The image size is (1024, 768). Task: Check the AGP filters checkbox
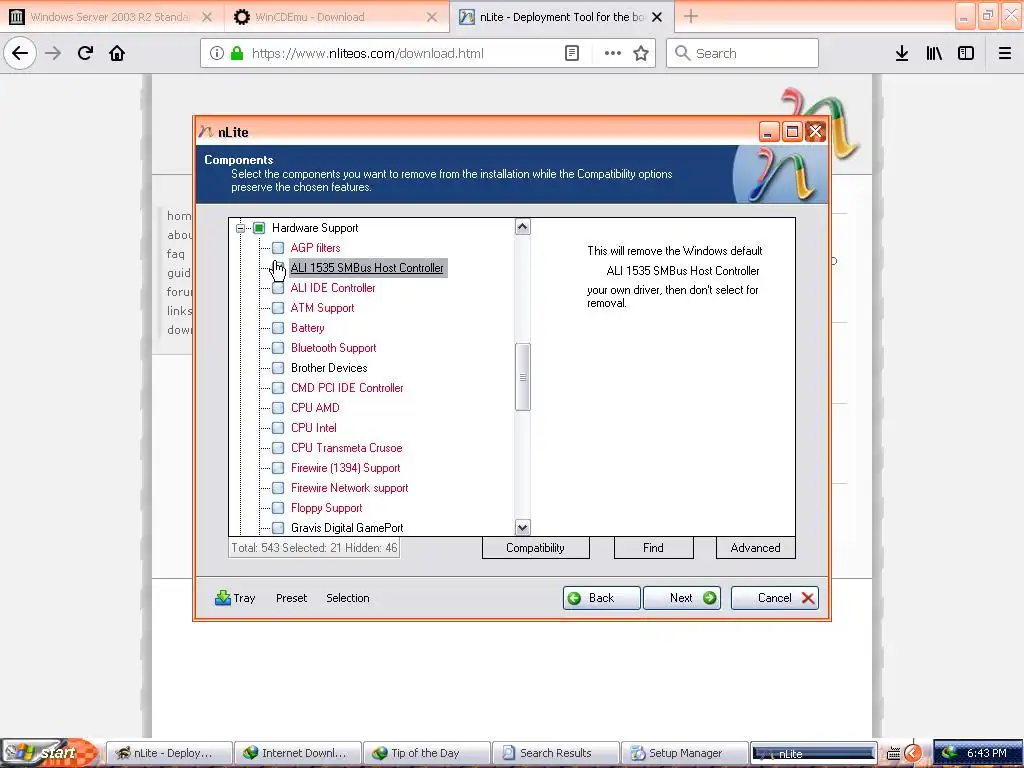point(278,248)
